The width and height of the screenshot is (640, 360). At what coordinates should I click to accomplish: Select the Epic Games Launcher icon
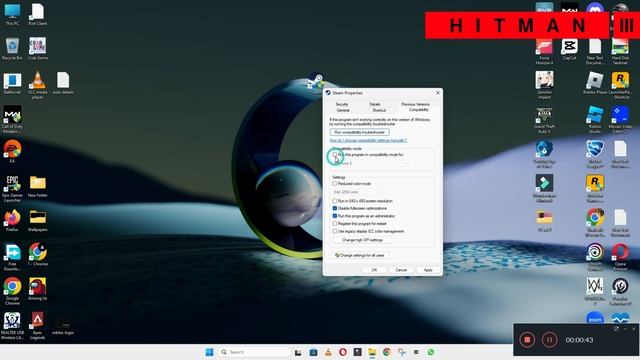click(x=12, y=189)
